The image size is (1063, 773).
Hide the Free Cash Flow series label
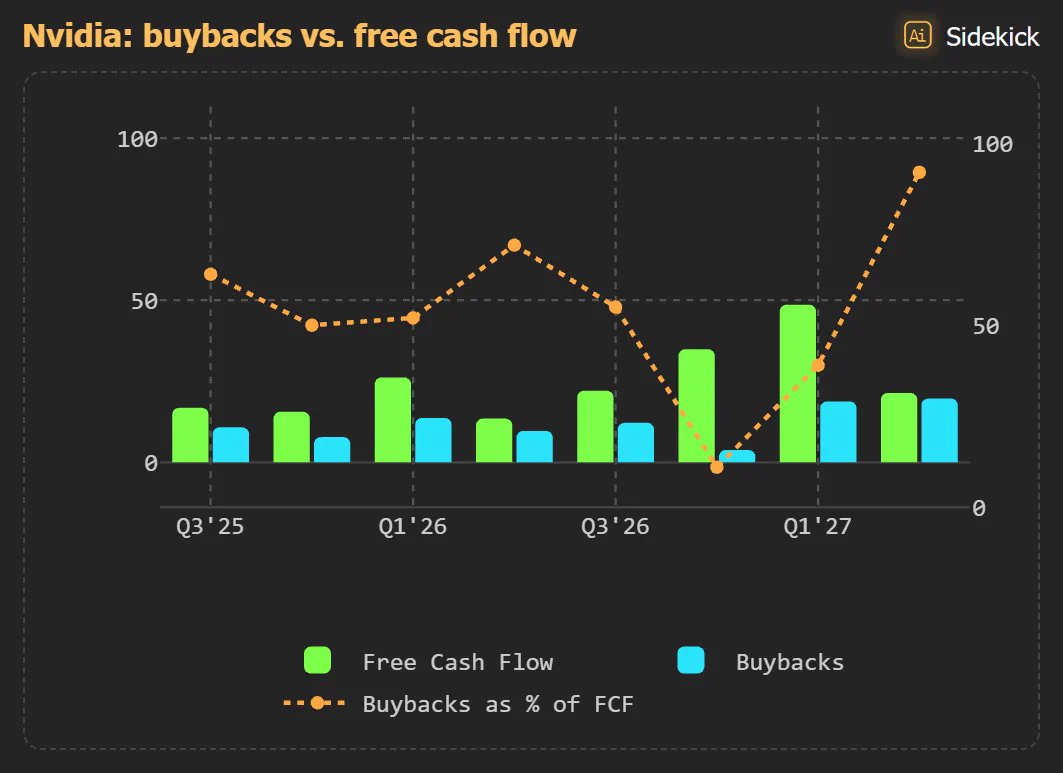coord(458,662)
